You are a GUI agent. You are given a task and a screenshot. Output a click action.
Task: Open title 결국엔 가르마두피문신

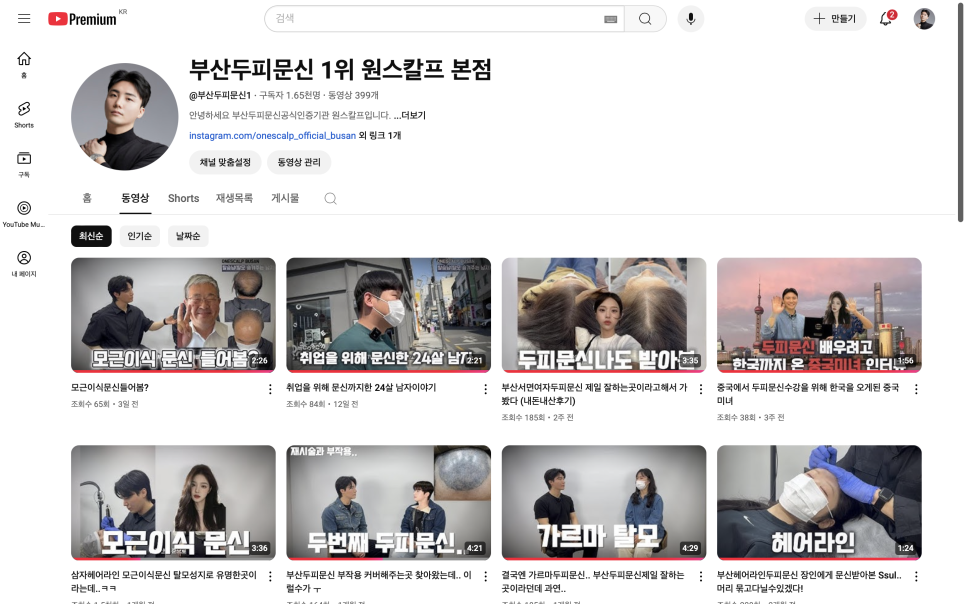tap(593, 581)
